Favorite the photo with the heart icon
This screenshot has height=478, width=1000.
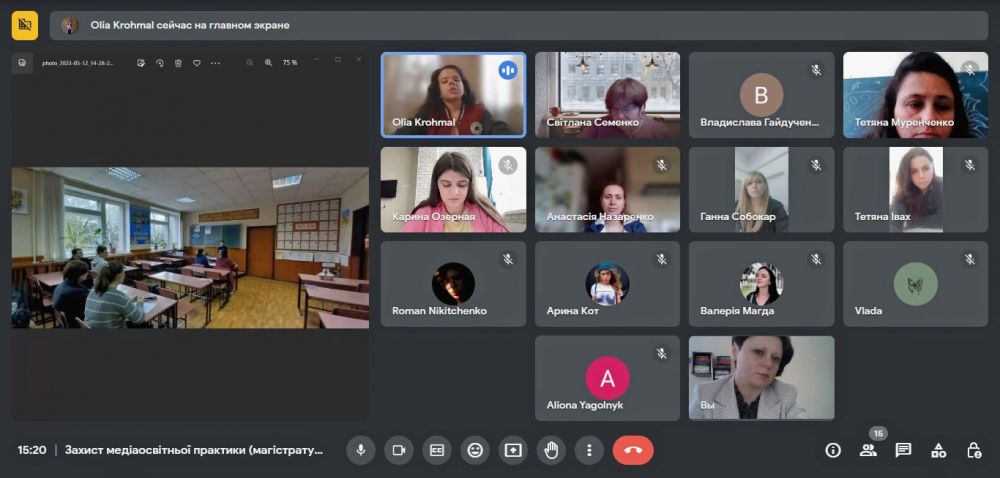tap(197, 63)
